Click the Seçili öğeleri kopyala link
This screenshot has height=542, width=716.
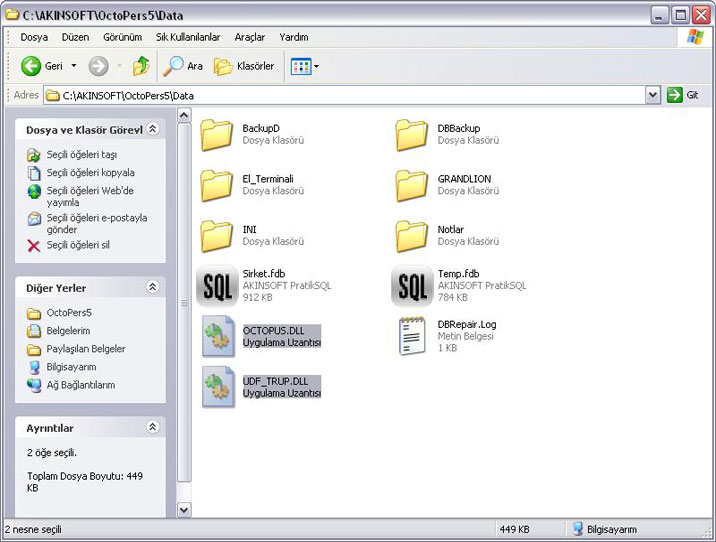coord(90,173)
